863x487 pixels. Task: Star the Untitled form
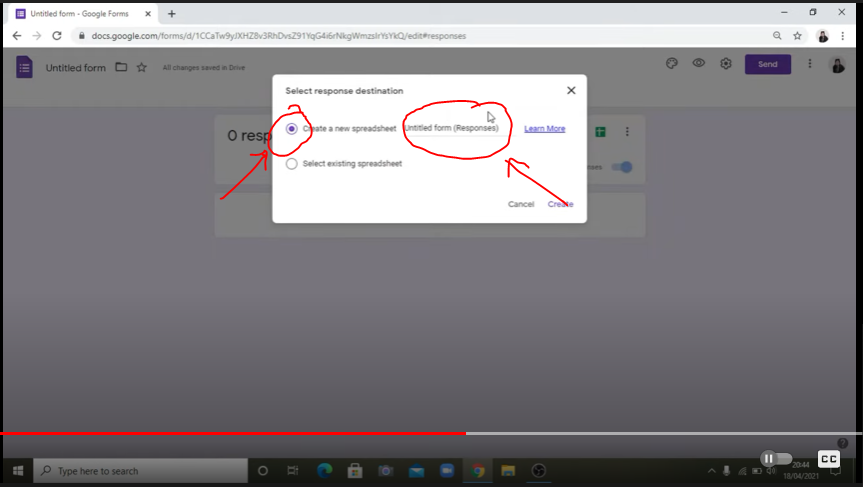pos(141,67)
